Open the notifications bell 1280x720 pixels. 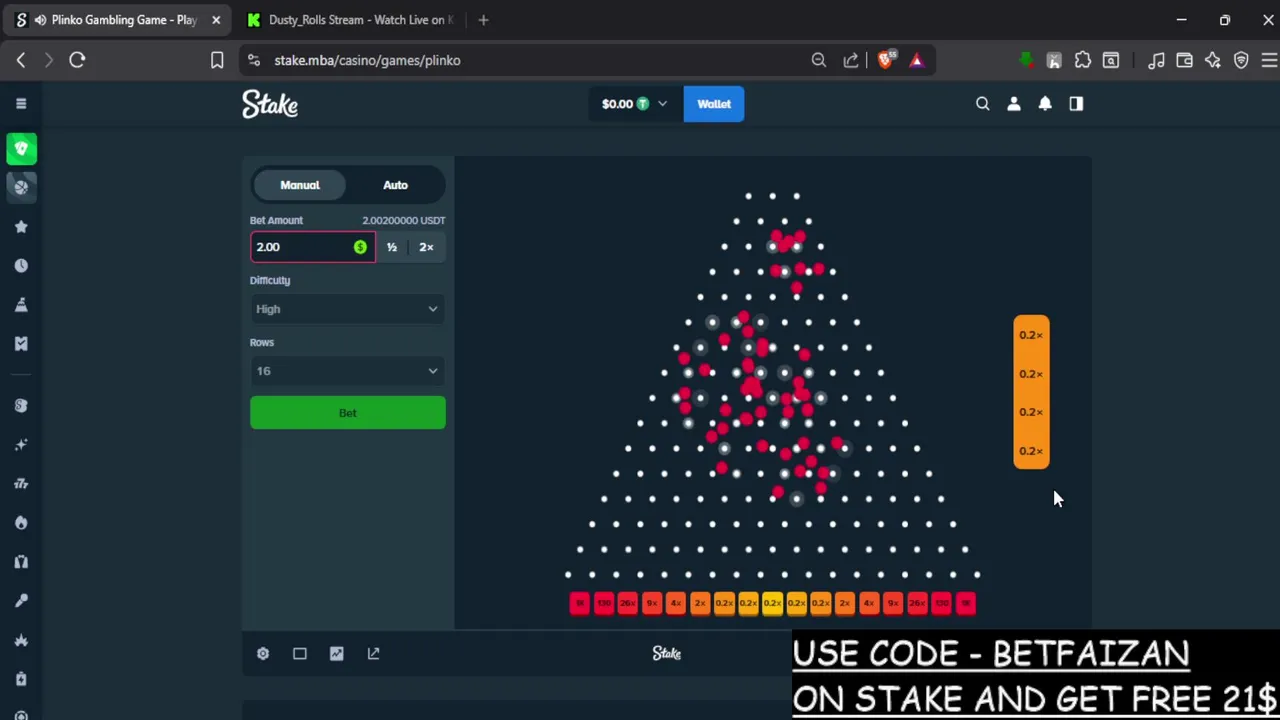[1045, 104]
